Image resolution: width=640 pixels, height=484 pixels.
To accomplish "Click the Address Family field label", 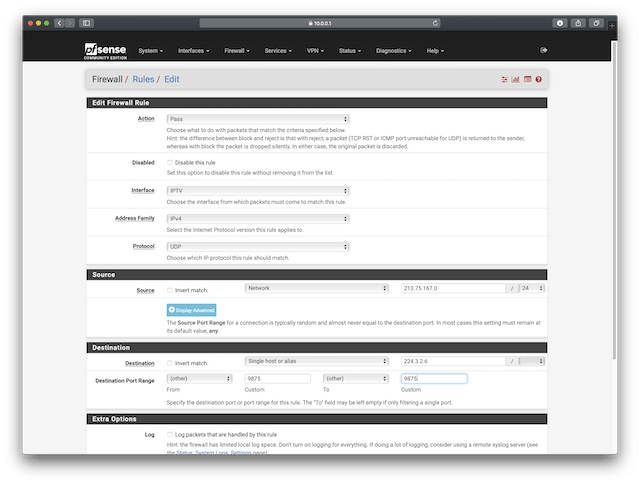I will point(135,219).
